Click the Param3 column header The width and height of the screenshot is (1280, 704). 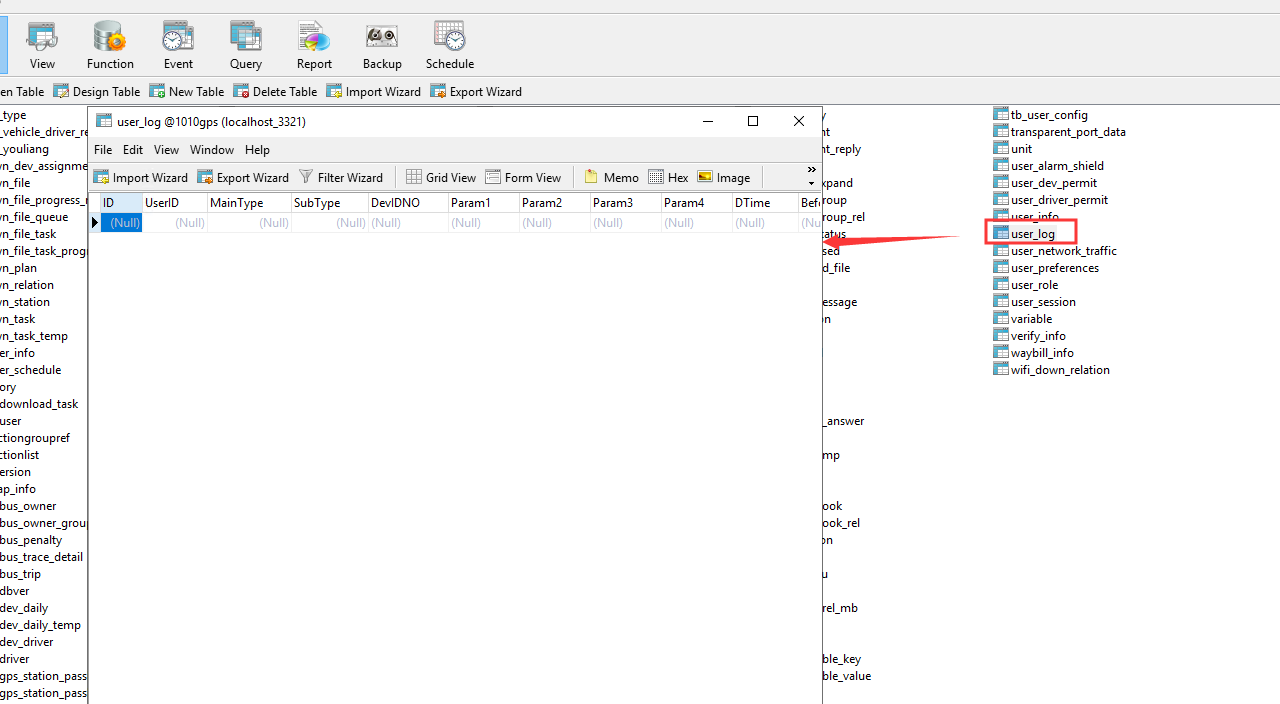click(x=626, y=203)
